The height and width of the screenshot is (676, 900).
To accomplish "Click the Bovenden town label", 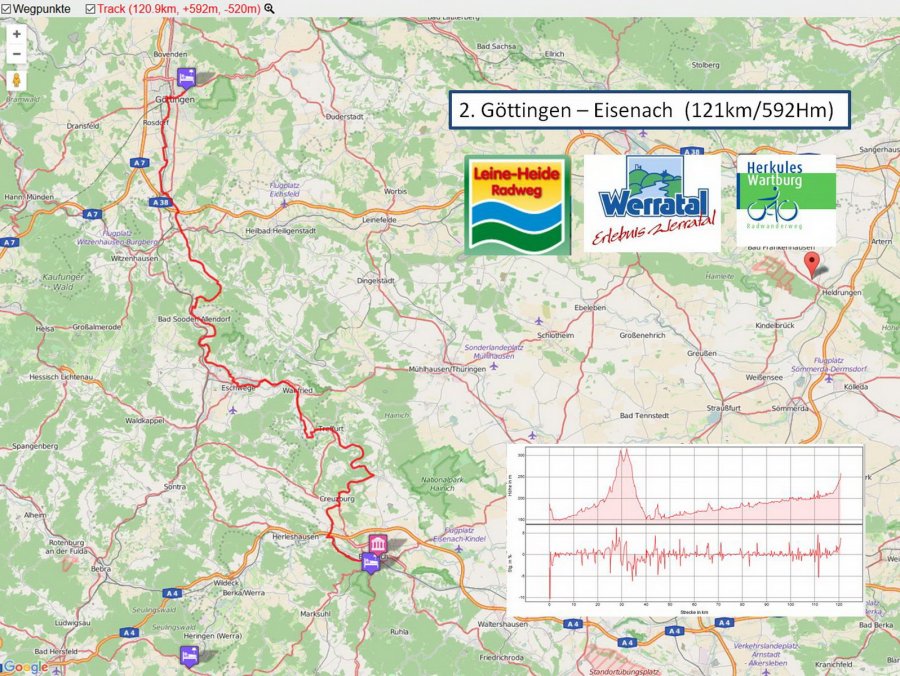I will pos(170,54).
